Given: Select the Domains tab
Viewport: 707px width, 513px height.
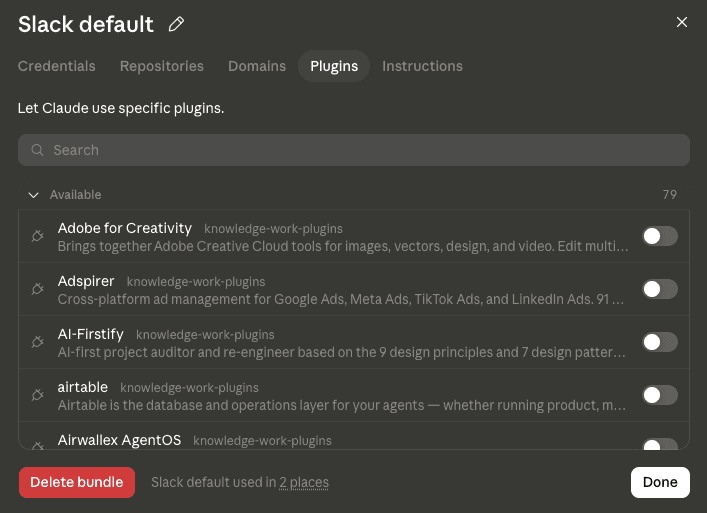Looking at the screenshot, I should [257, 66].
